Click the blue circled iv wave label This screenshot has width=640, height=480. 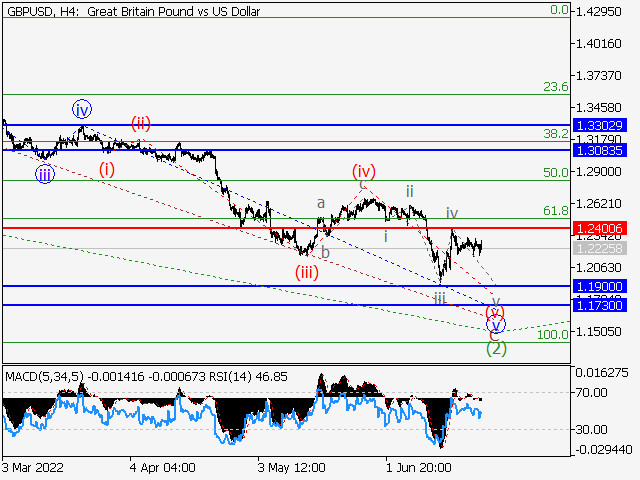(x=82, y=109)
